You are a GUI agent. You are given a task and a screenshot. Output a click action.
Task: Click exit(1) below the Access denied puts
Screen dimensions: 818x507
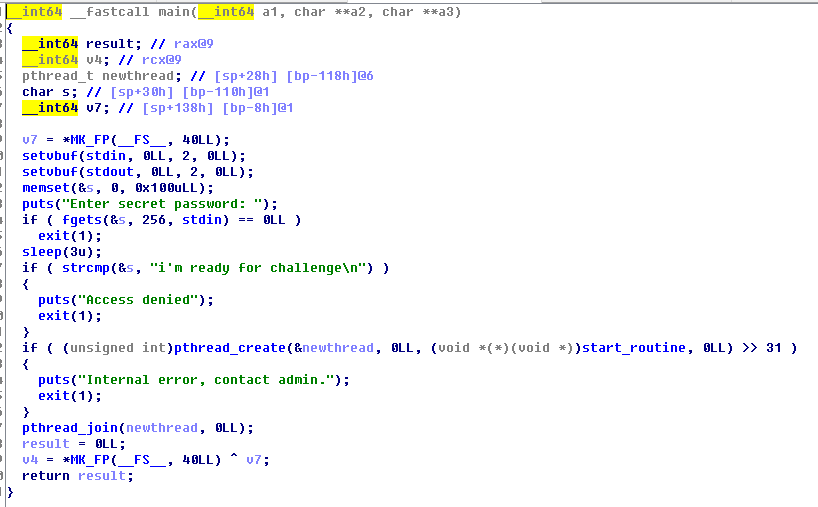click(x=66, y=316)
